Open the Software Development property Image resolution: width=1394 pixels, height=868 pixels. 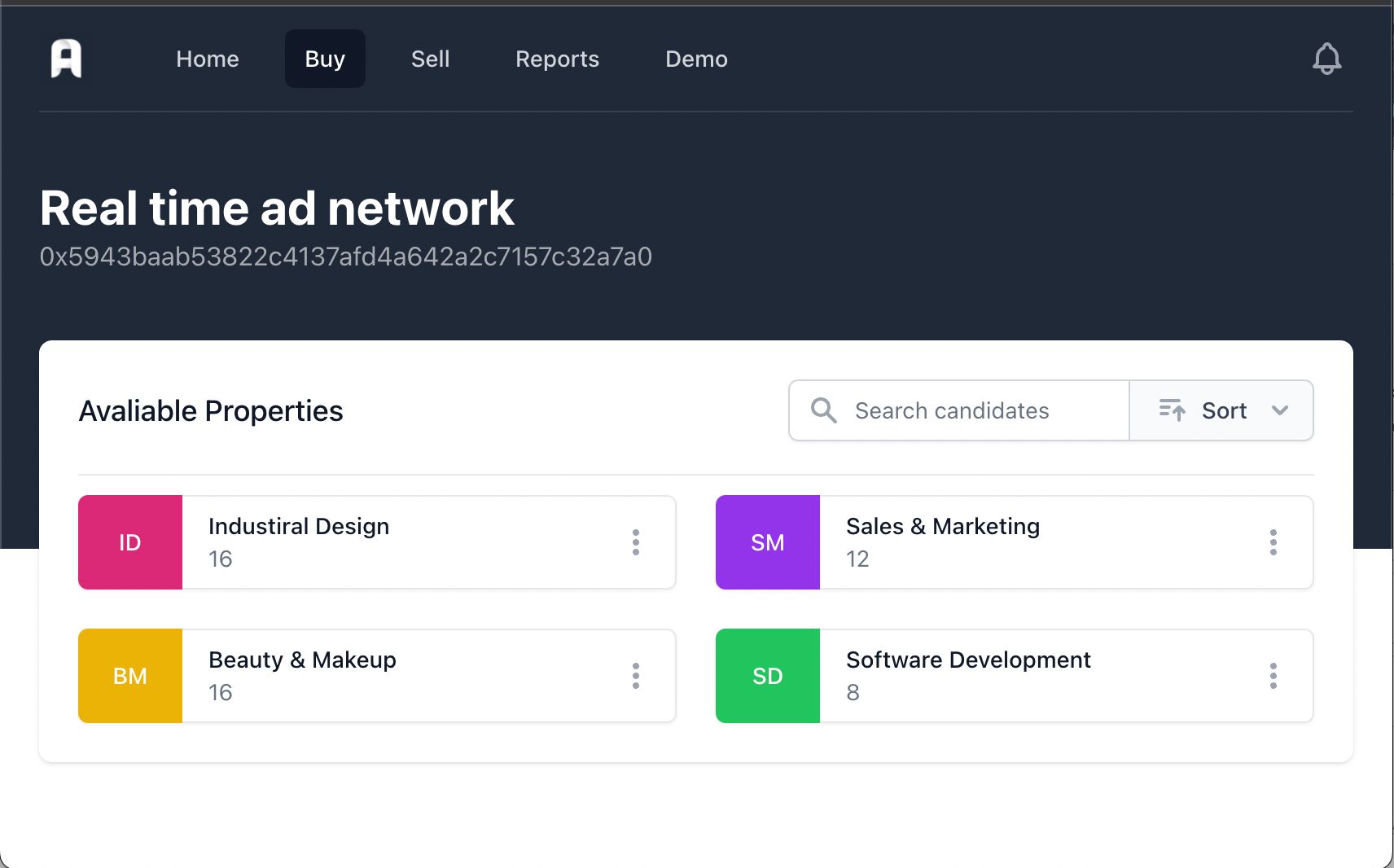coord(968,660)
